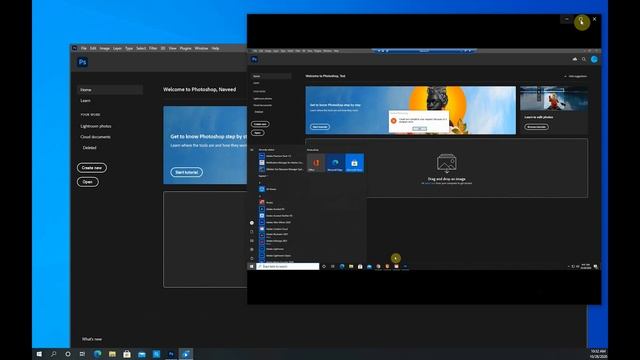Select Home in back Photoshop sidebar
The image size is (640, 360).
110,90
